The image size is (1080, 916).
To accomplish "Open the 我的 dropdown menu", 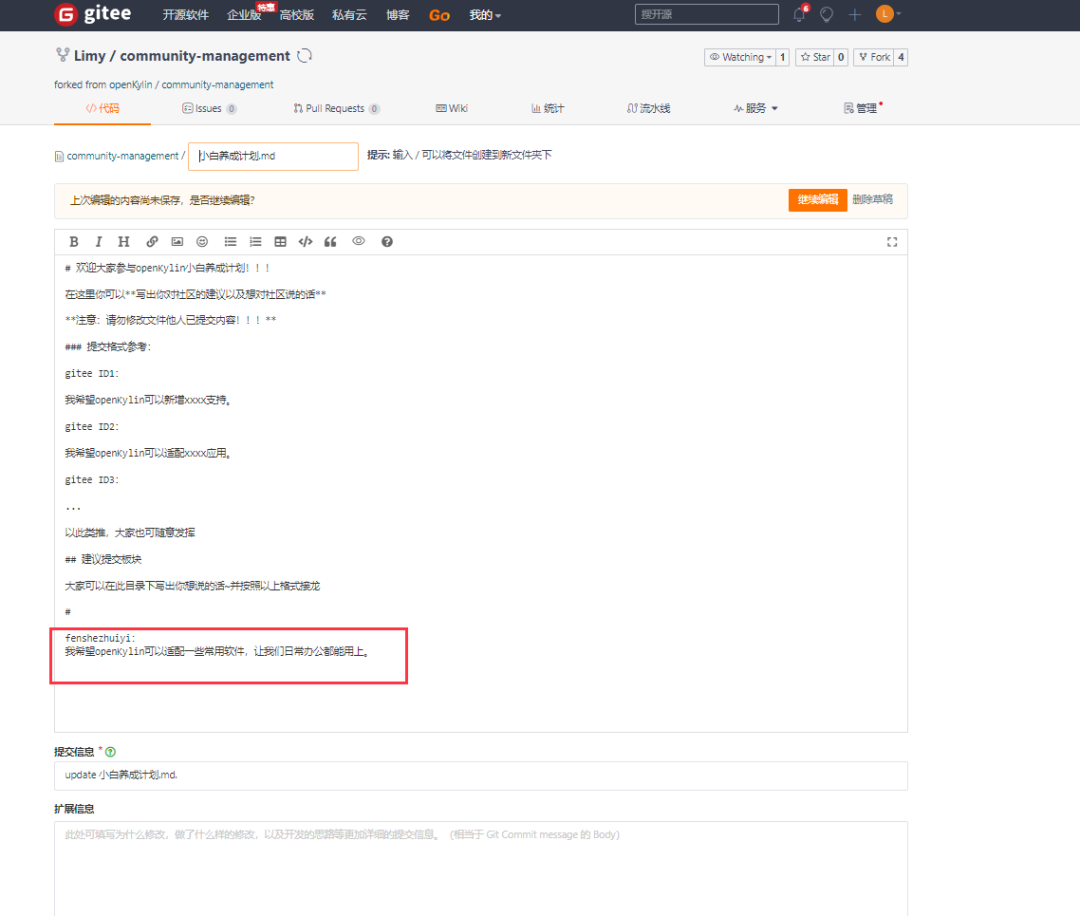I will tap(485, 15).
